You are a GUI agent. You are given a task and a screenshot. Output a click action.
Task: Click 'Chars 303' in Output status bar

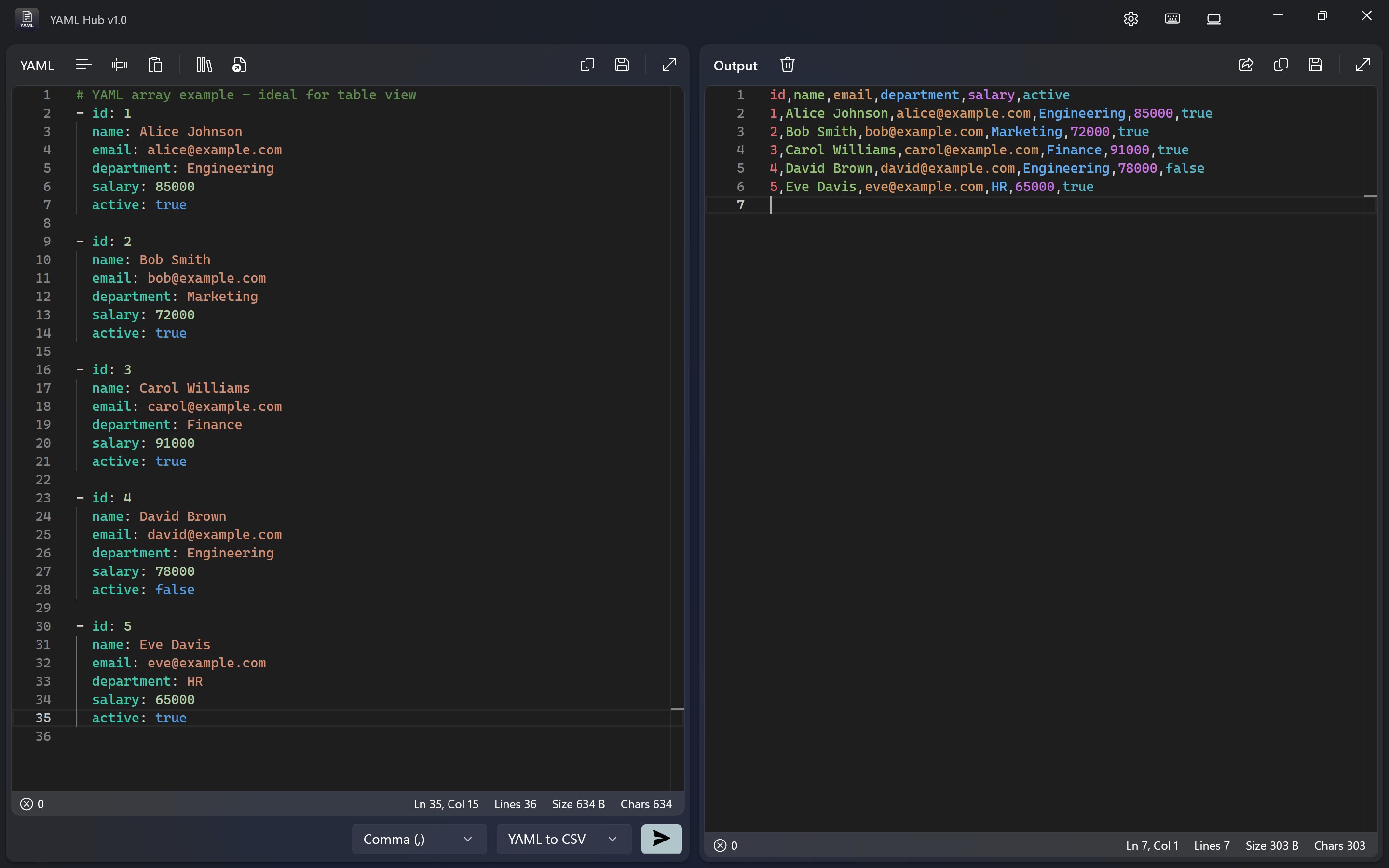1339,845
